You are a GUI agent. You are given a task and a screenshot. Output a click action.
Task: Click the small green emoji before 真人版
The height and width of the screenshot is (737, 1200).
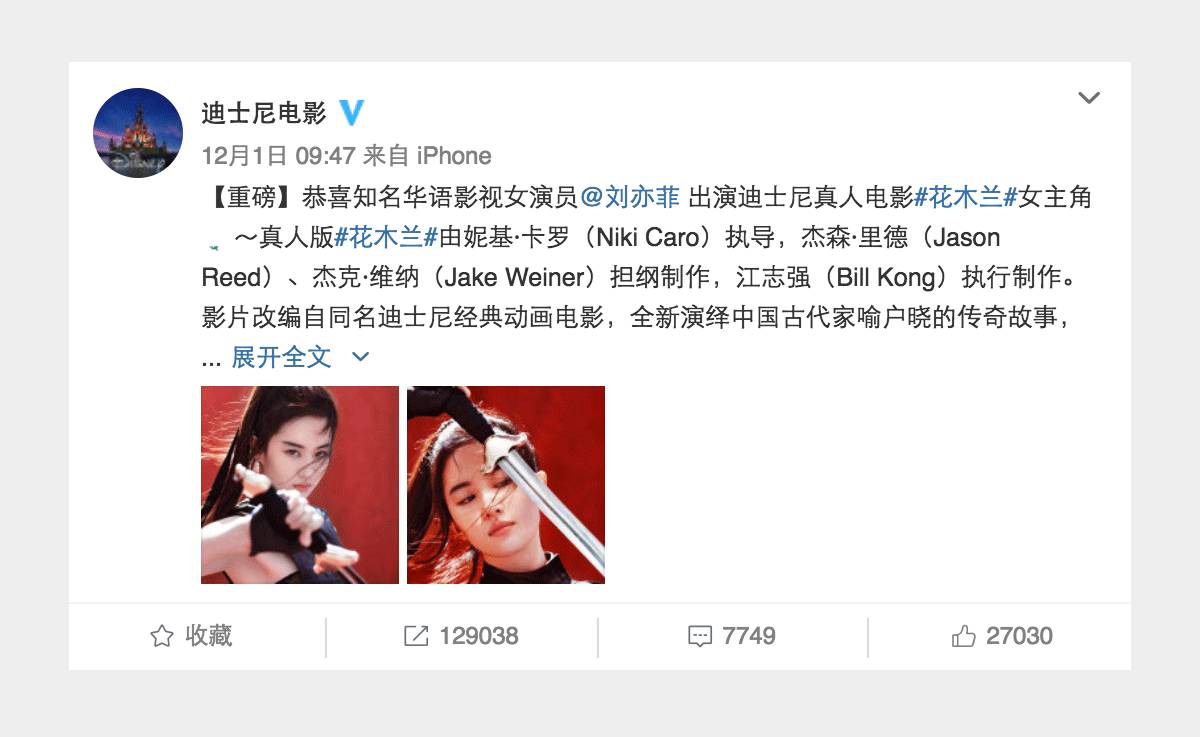212,242
